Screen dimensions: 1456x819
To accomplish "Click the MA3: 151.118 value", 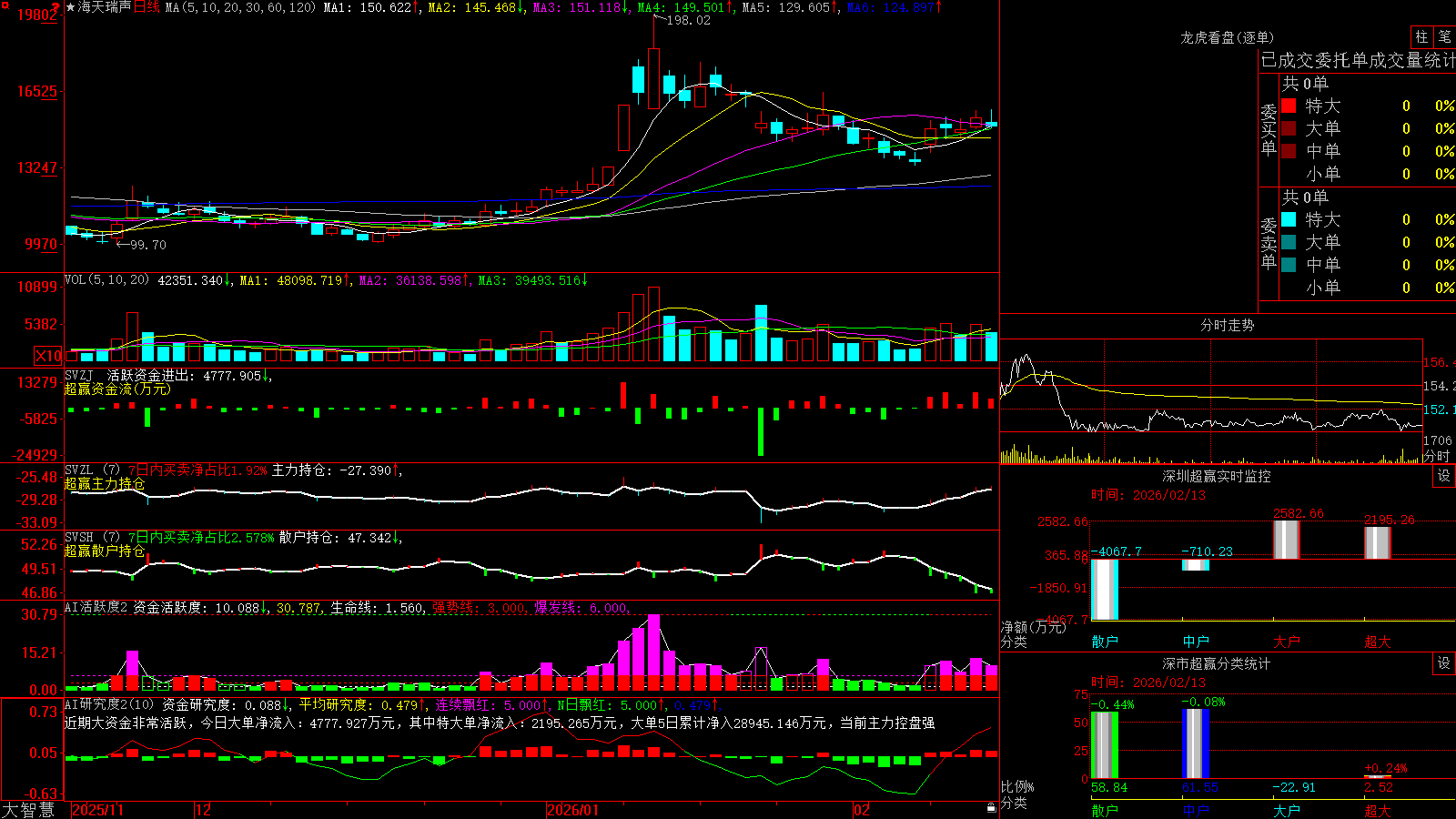I will [577, 7].
